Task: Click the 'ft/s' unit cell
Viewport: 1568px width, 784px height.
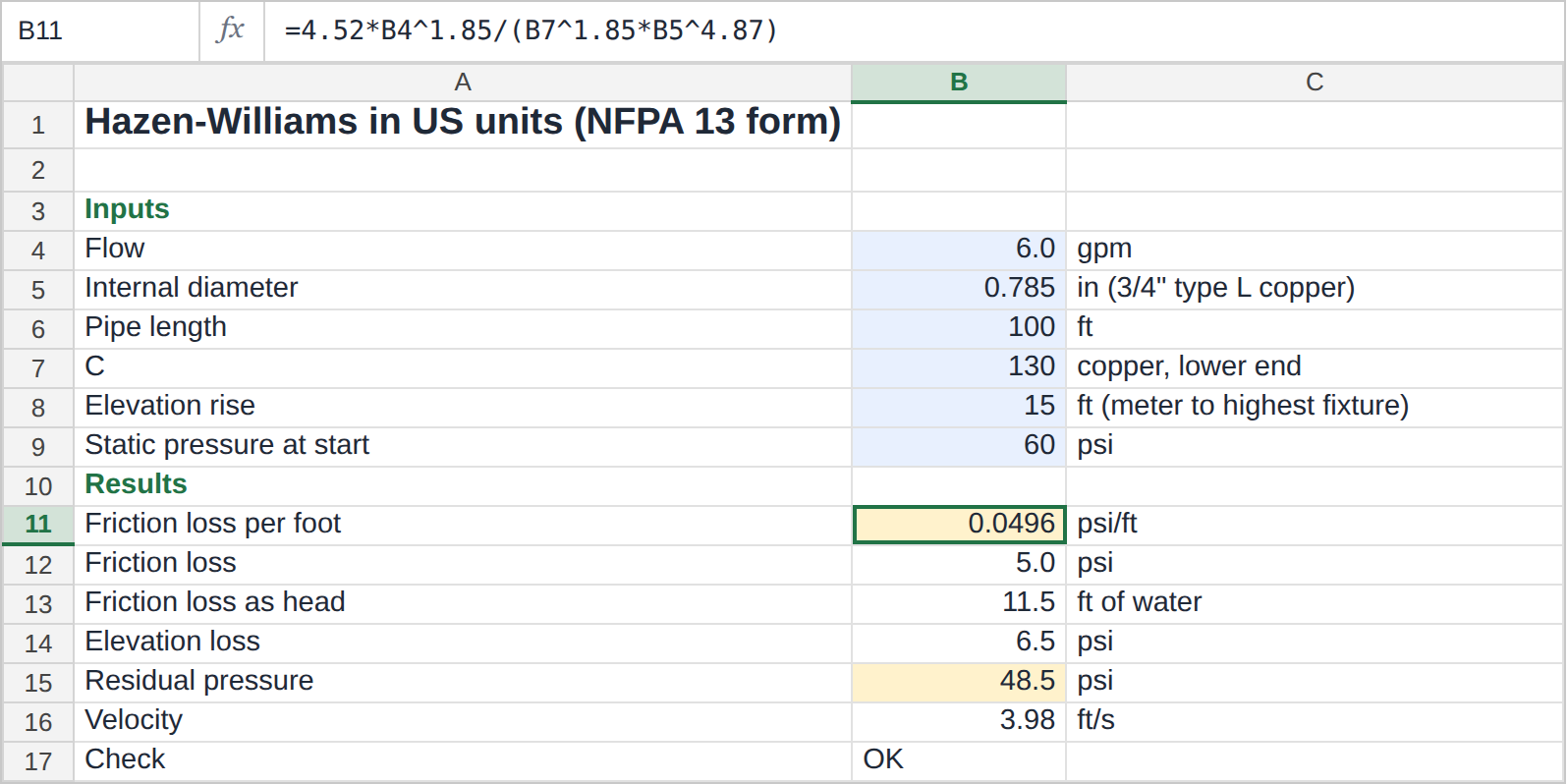Action: [x=1315, y=722]
